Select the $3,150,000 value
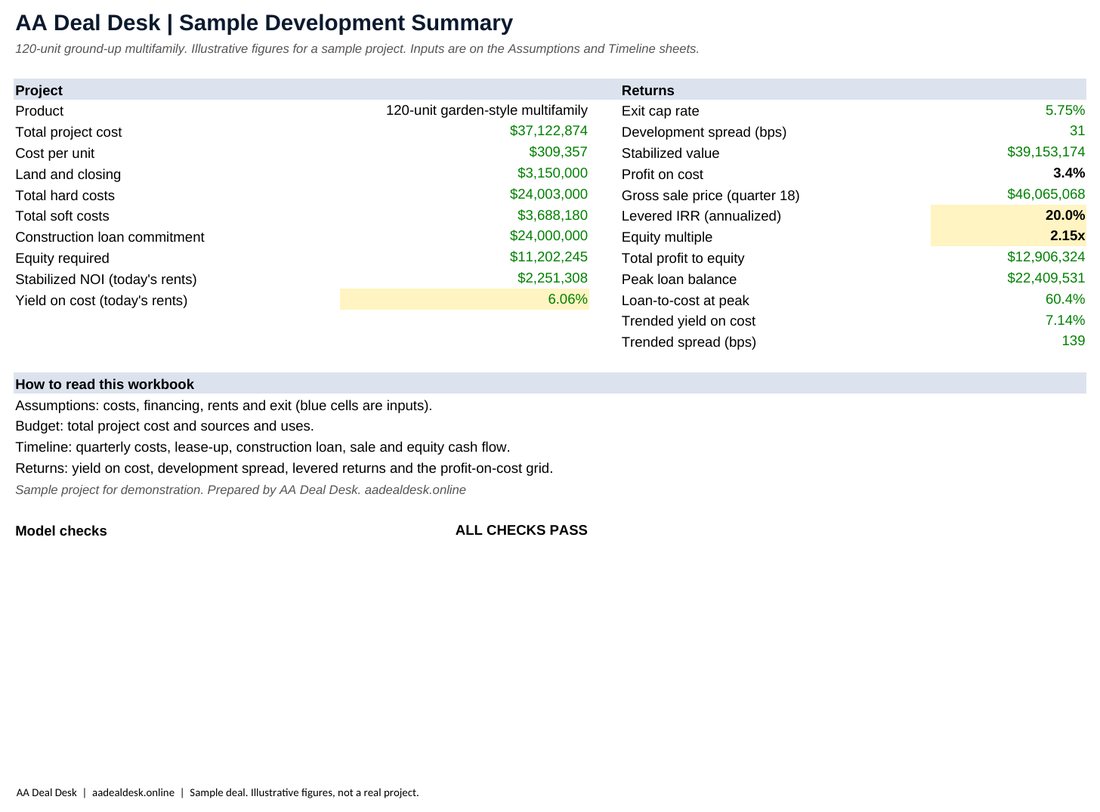This screenshot has height=812, width=1100. point(553,173)
